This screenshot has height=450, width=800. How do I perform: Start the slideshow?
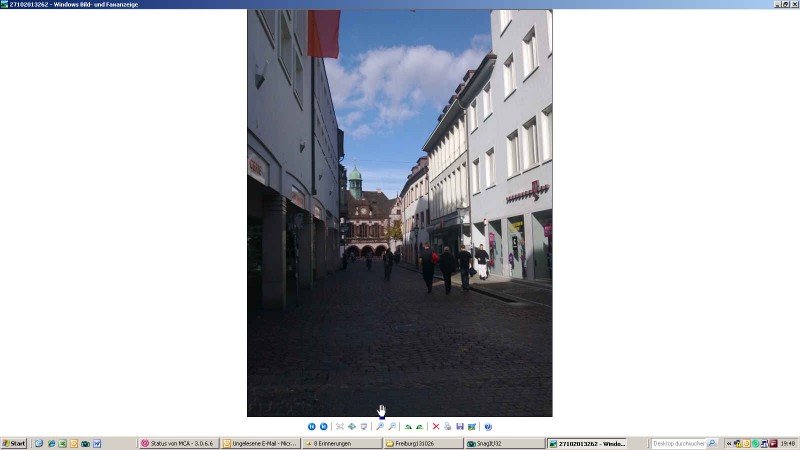(364, 426)
